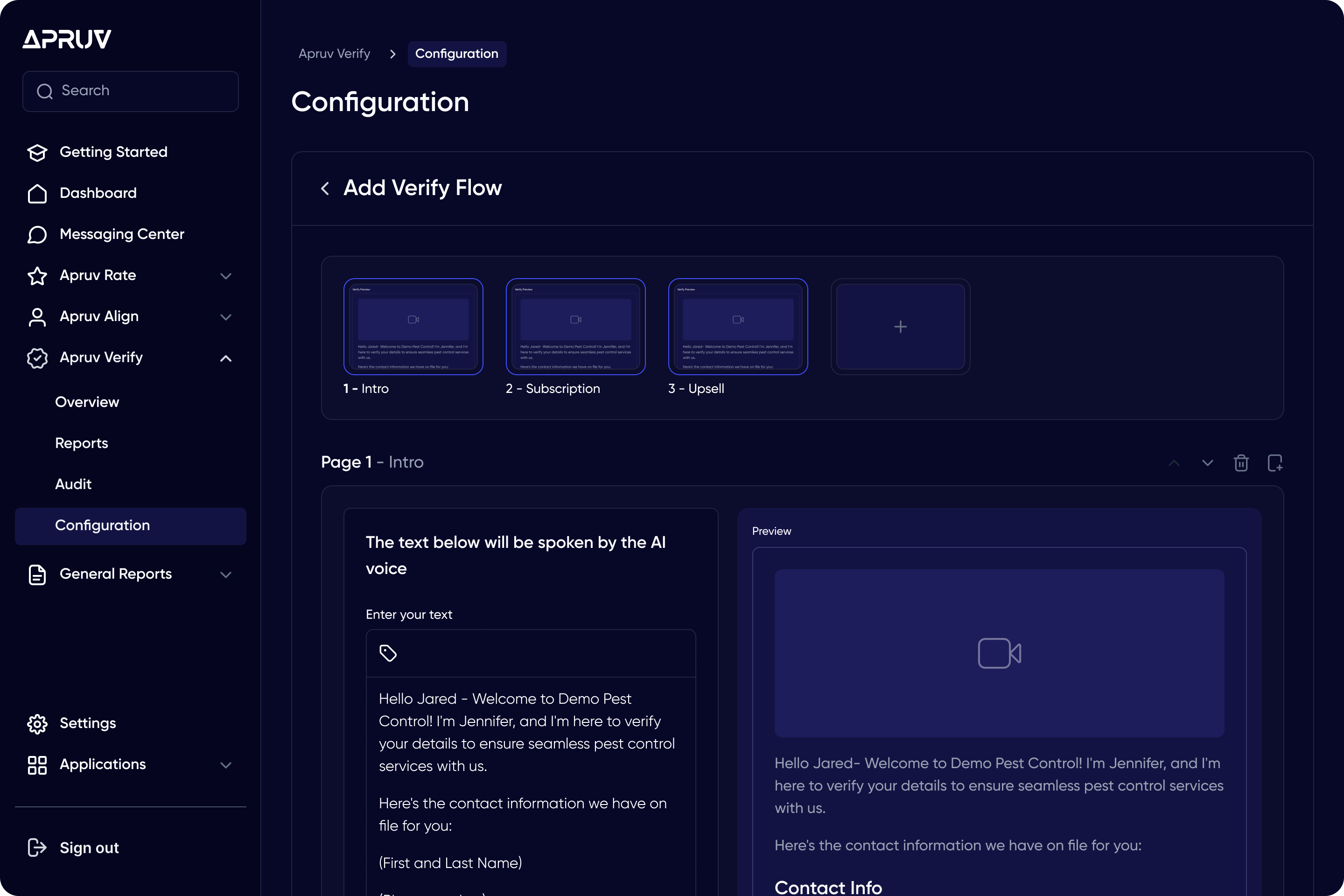Image resolution: width=1344 pixels, height=896 pixels.
Task: Open Settings gear in sidebar
Action: (x=38, y=723)
